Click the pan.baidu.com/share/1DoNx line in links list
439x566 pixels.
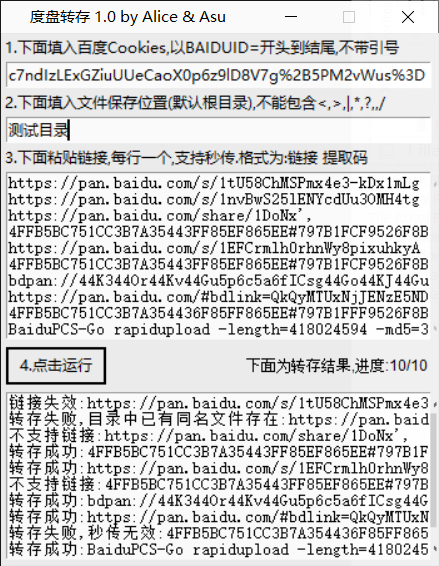pyautogui.click(x=160, y=215)
